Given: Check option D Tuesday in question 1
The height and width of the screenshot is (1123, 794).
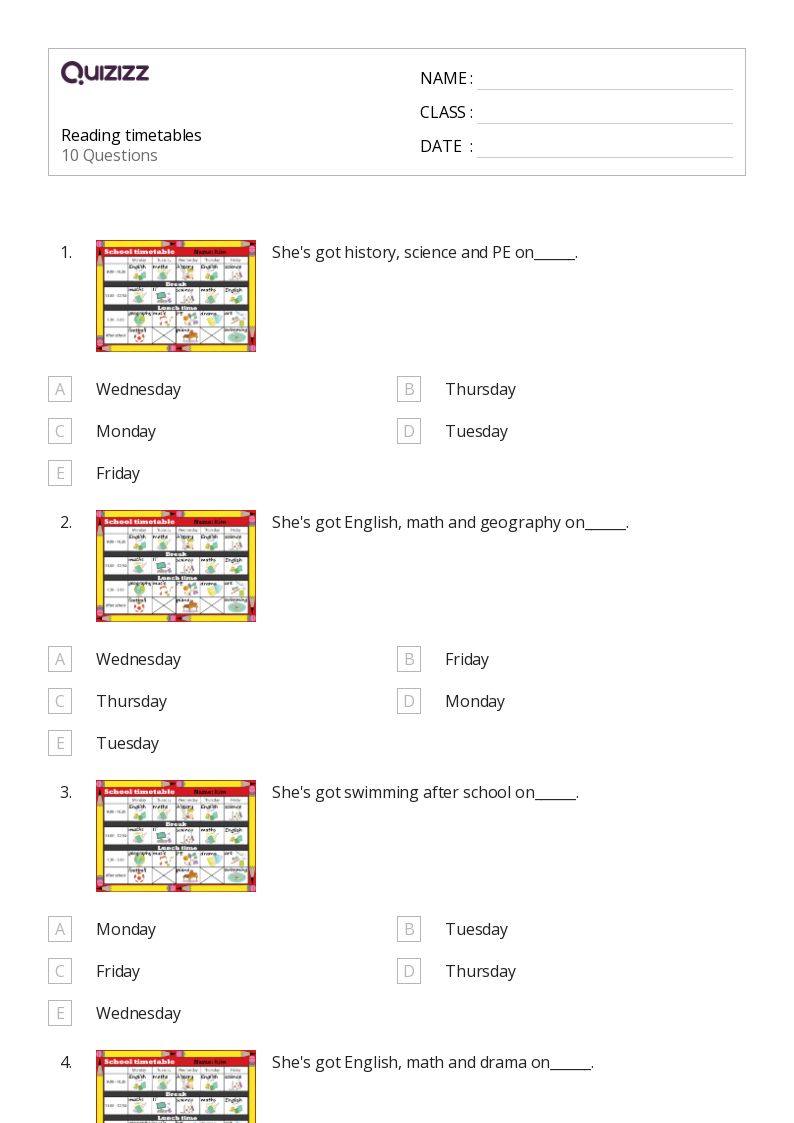Looking at the screenshot, I should [x=408, y=431].
